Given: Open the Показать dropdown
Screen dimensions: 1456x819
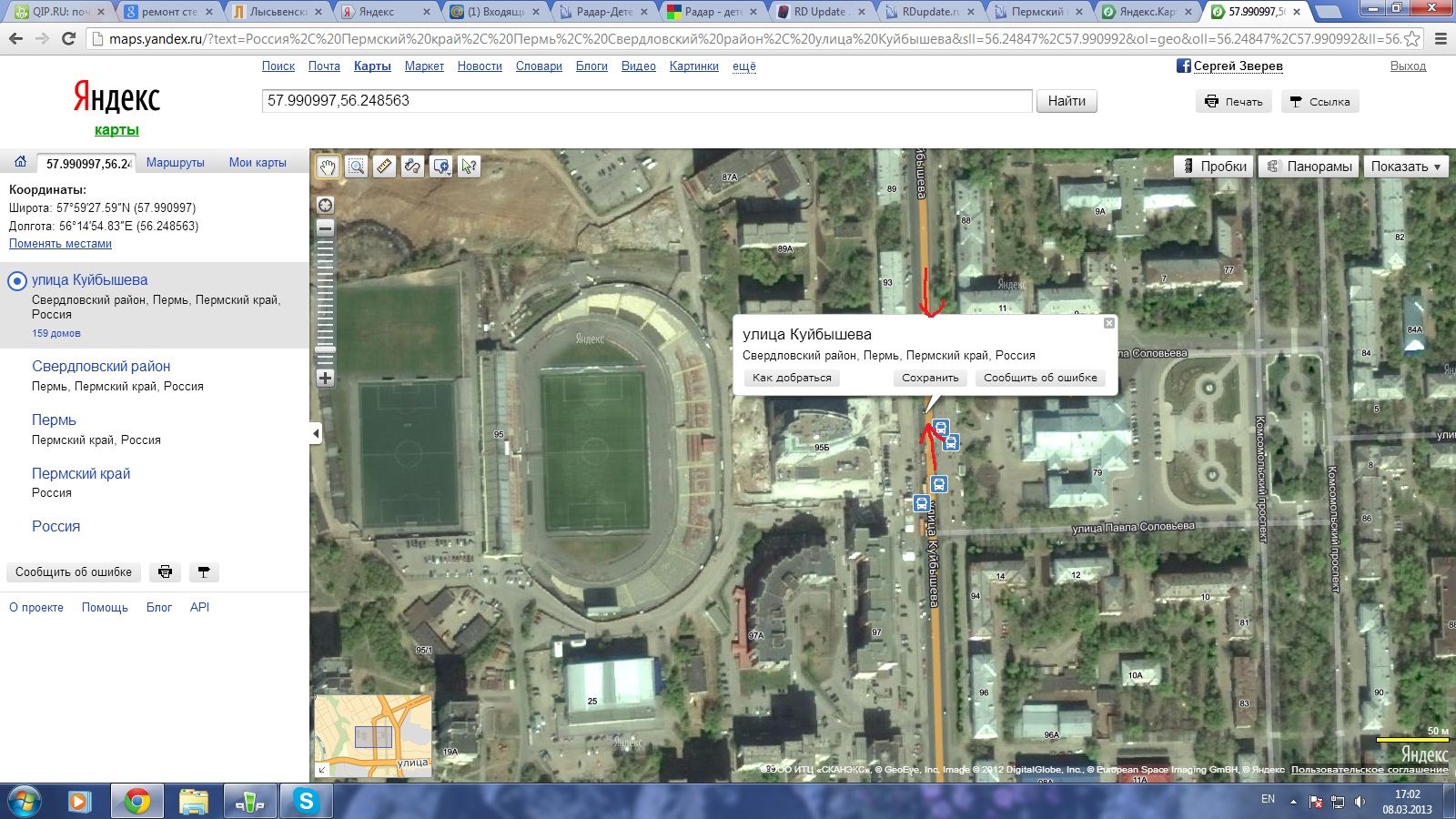Looking at the screenshot, I should click(1406, 167).
